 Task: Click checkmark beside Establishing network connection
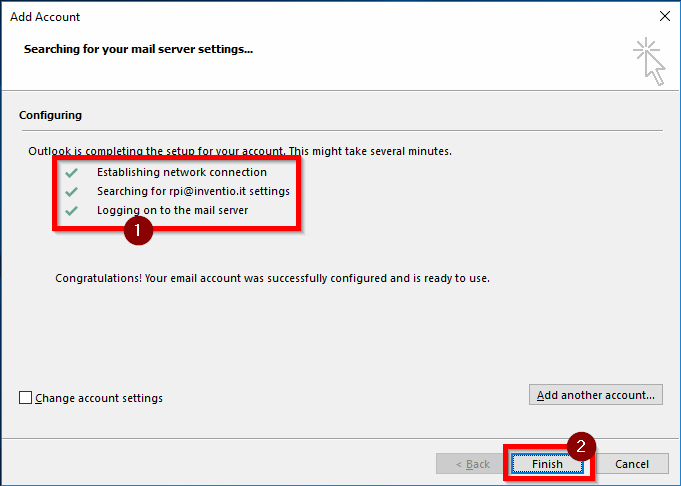pos(70,172)
